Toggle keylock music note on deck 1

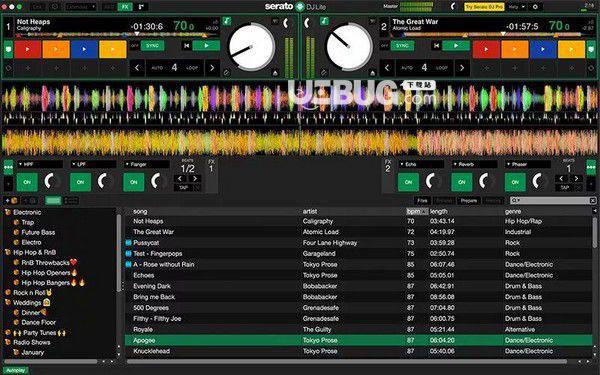coord(227,21)
